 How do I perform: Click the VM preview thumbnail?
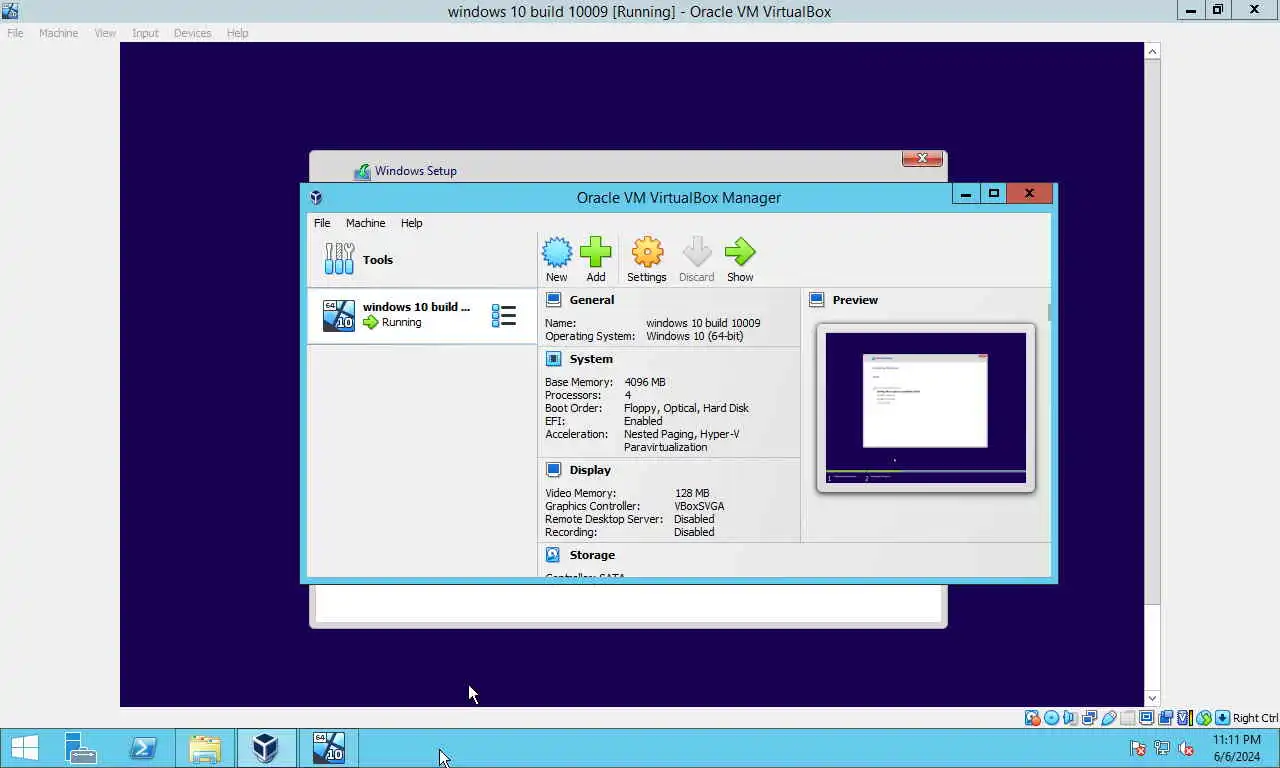(925, 407)
